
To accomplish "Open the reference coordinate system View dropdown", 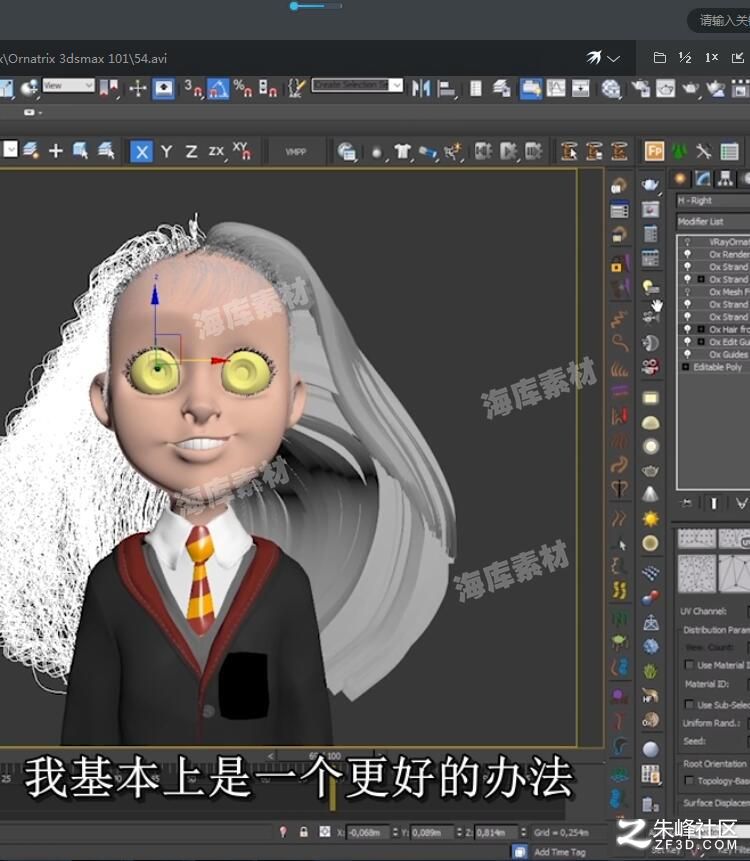I will [x=68, y=86].
